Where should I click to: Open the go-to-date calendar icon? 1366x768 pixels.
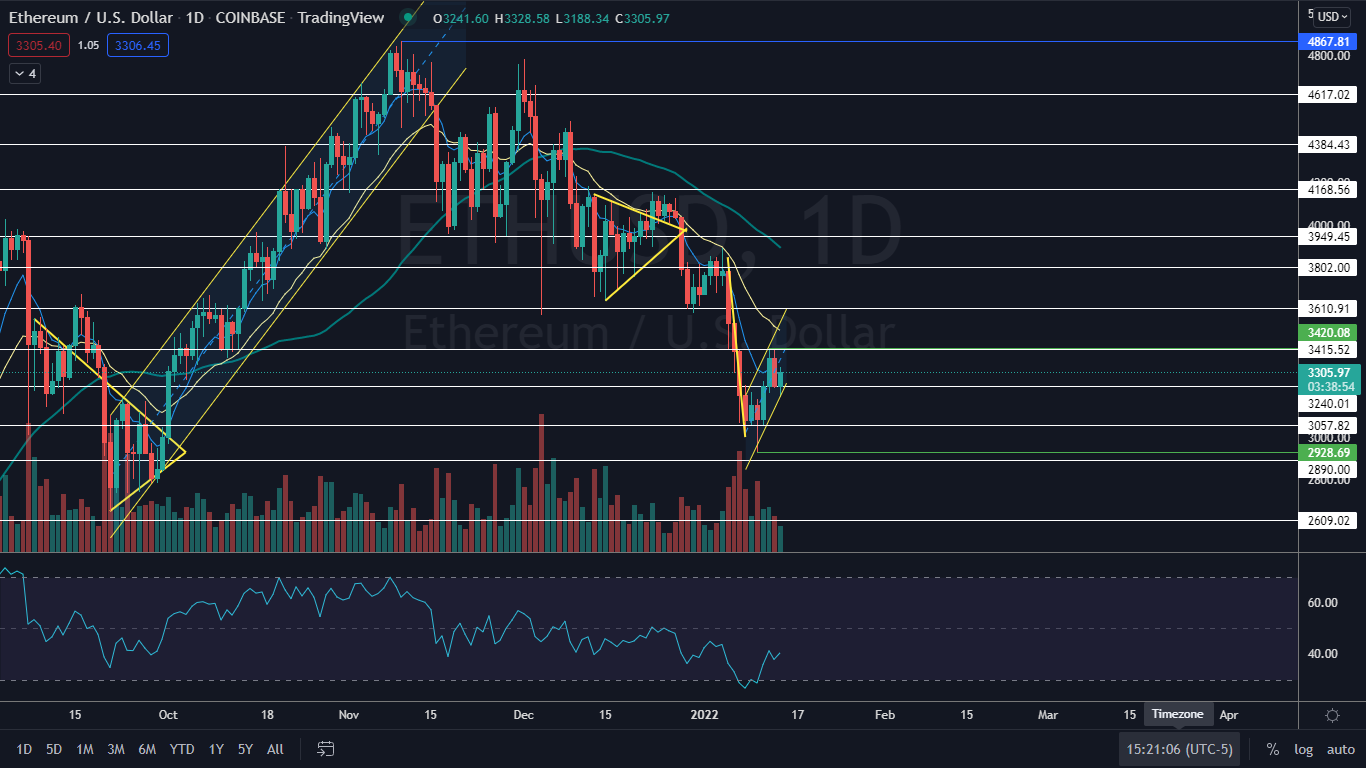[x=325, y=748]
